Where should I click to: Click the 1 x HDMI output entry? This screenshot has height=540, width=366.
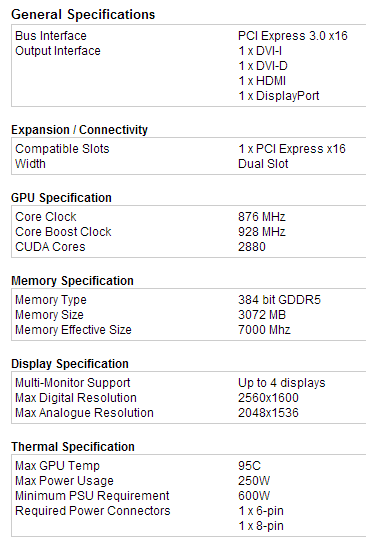point(262,81)
